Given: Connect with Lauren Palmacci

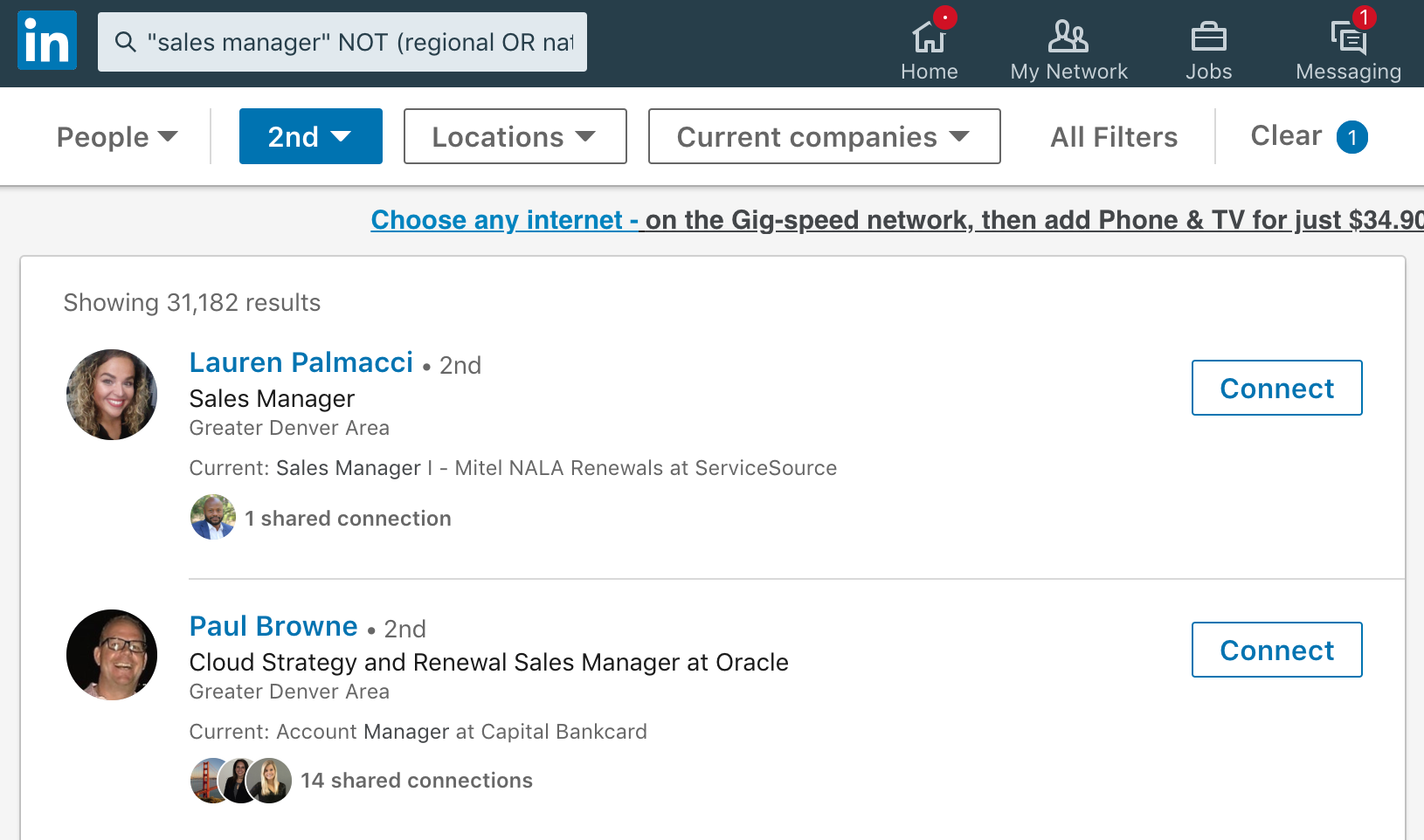Looking at the screenshot, I should [x=1277, y=388].
